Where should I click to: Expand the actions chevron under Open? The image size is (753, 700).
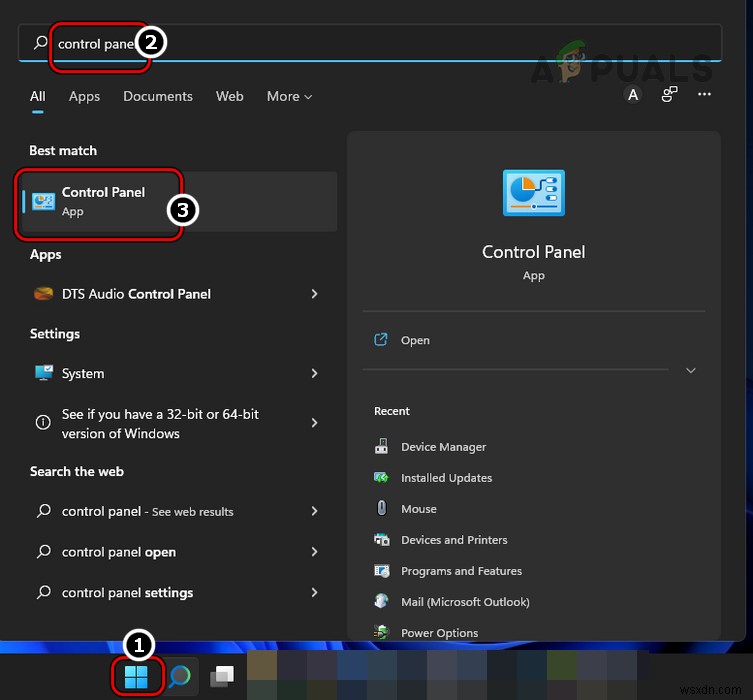point(690,371)
